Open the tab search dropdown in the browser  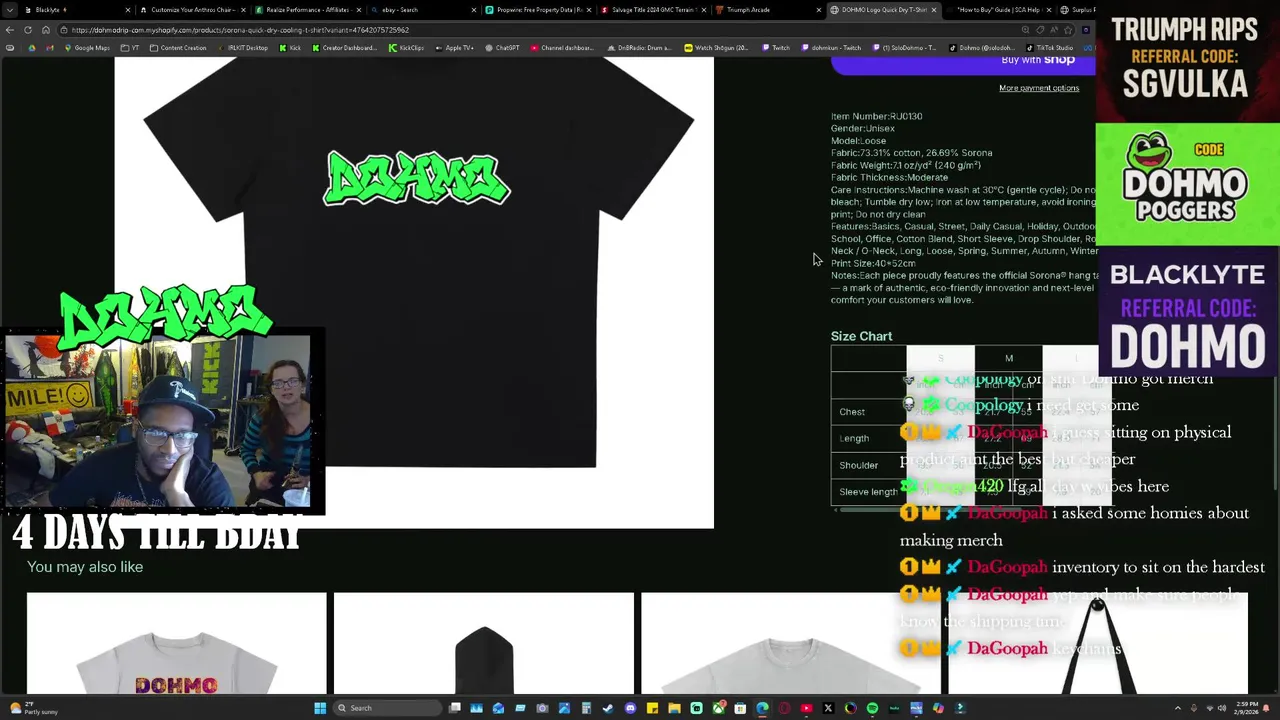(x=10, y=10)
